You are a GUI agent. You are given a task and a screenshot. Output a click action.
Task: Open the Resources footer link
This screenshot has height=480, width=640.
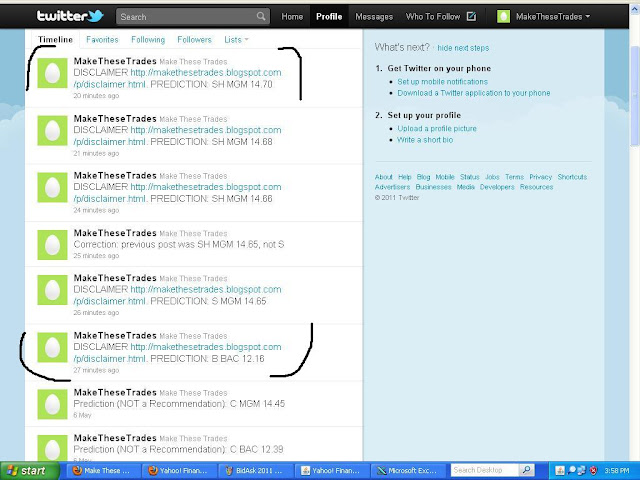coord(536,187)
